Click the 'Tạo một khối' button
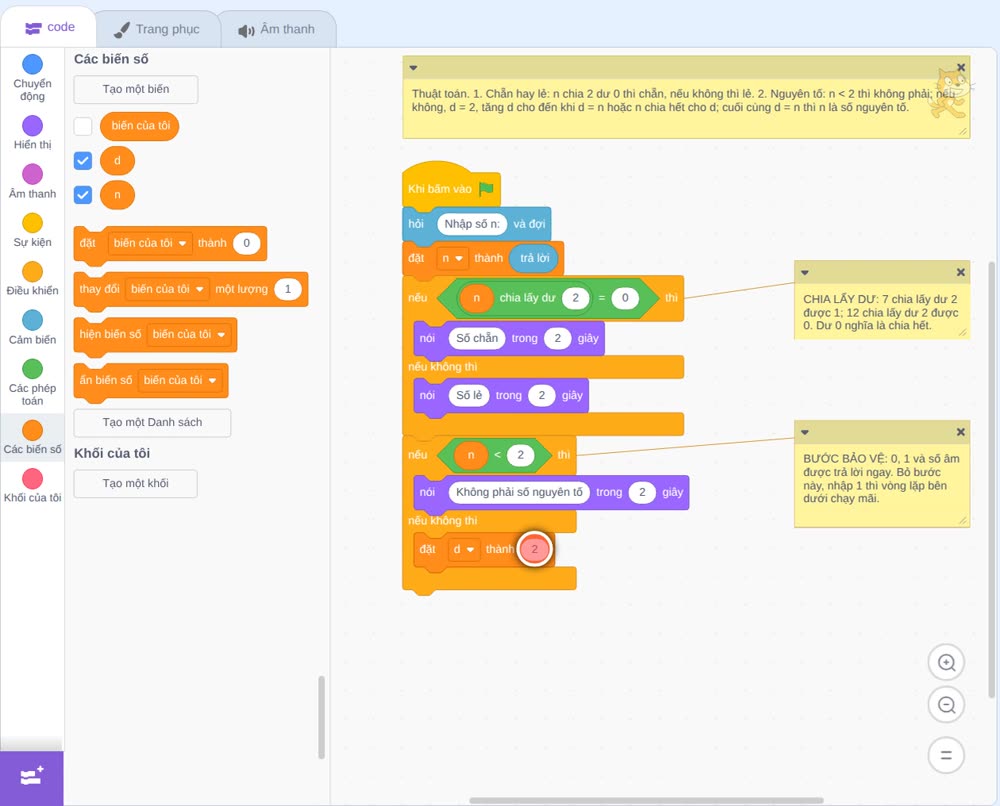This screenshot has height=806, width=1000. pos(136,483)
